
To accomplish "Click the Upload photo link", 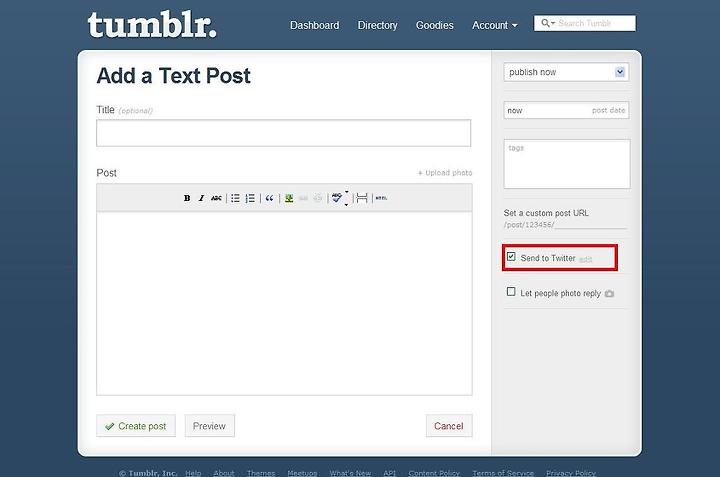I will pyautogui.click(x=444, y=173).
